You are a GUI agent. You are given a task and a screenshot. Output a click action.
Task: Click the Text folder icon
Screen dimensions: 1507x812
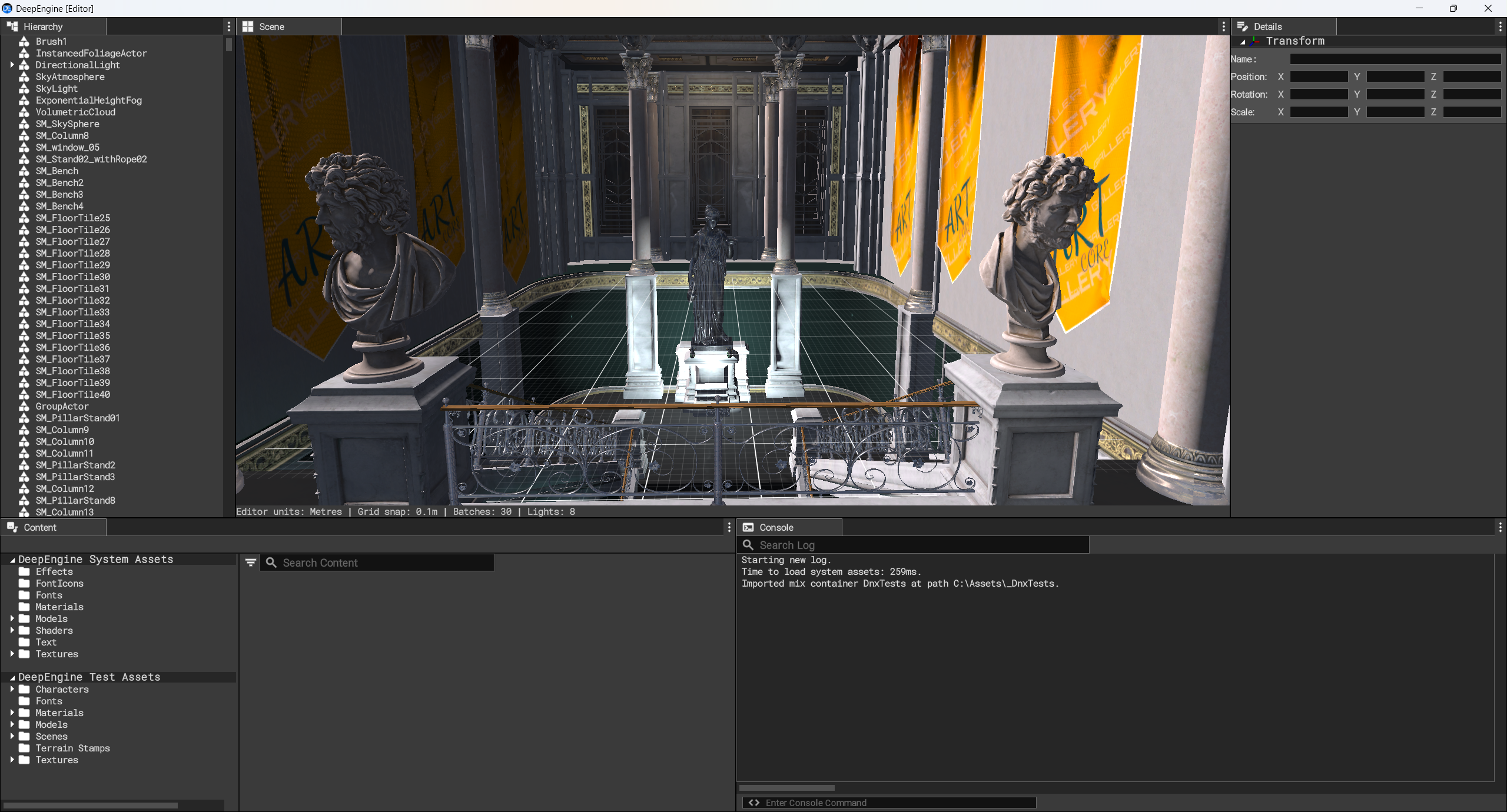(x=24, y=642)
